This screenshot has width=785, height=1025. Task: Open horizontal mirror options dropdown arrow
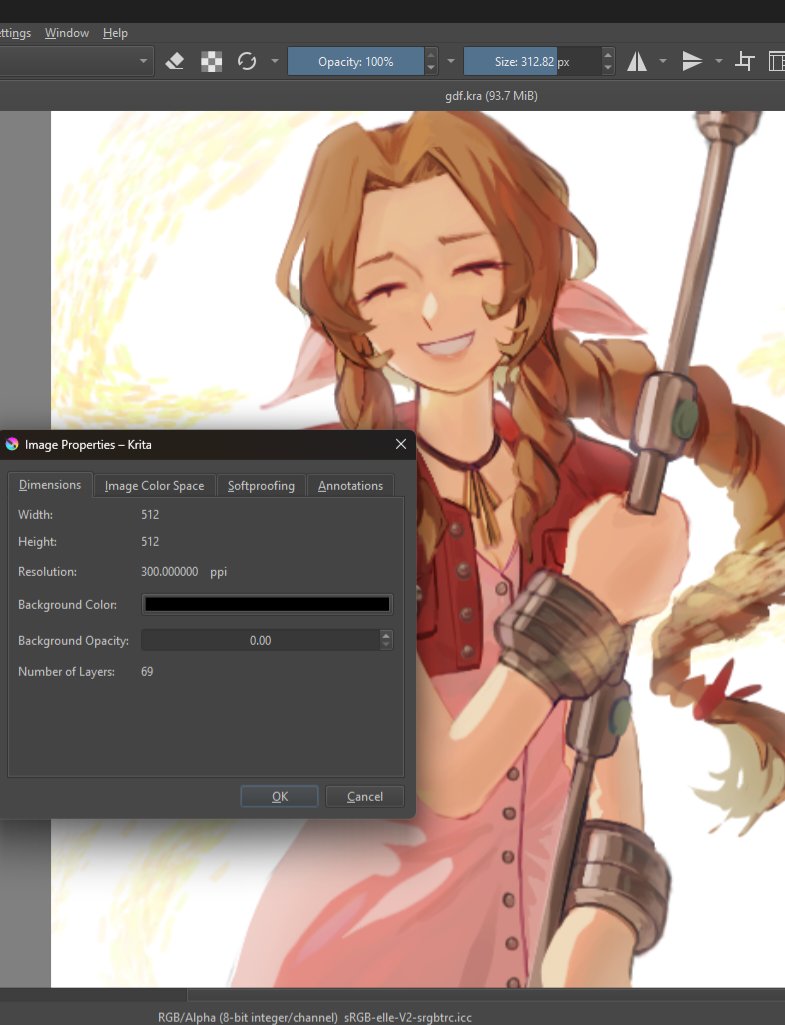pyautogui.click(x=663, y=61)
